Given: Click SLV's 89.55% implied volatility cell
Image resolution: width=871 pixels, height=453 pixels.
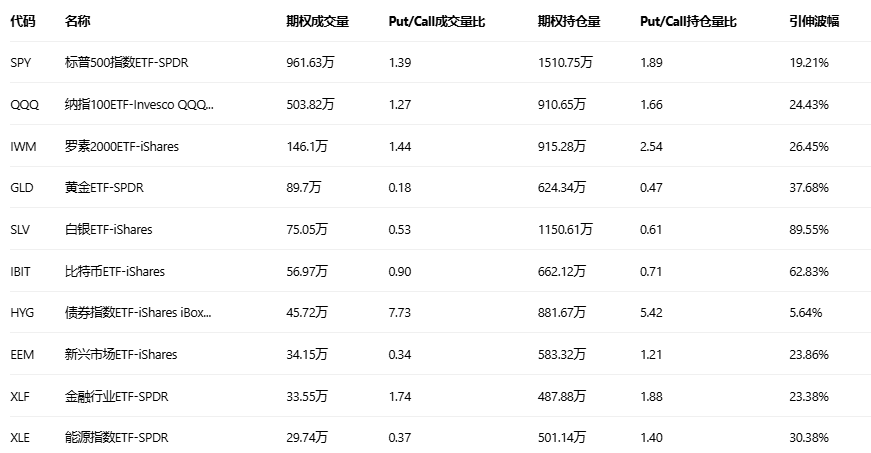Looking at the screenshot, I should pyautogui.click(x=810, y=229).
